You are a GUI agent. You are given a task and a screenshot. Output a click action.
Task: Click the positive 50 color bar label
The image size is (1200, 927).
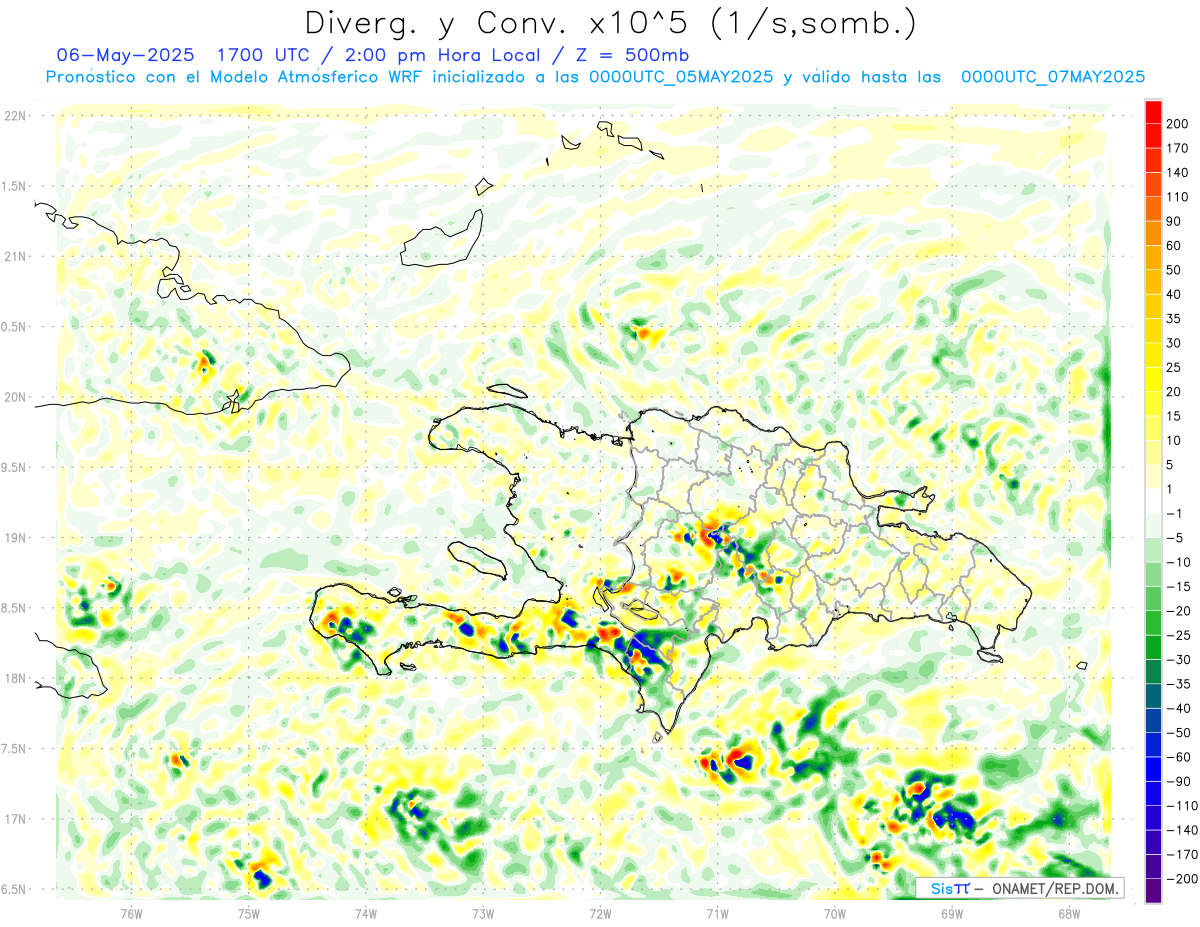[1174, 270]
